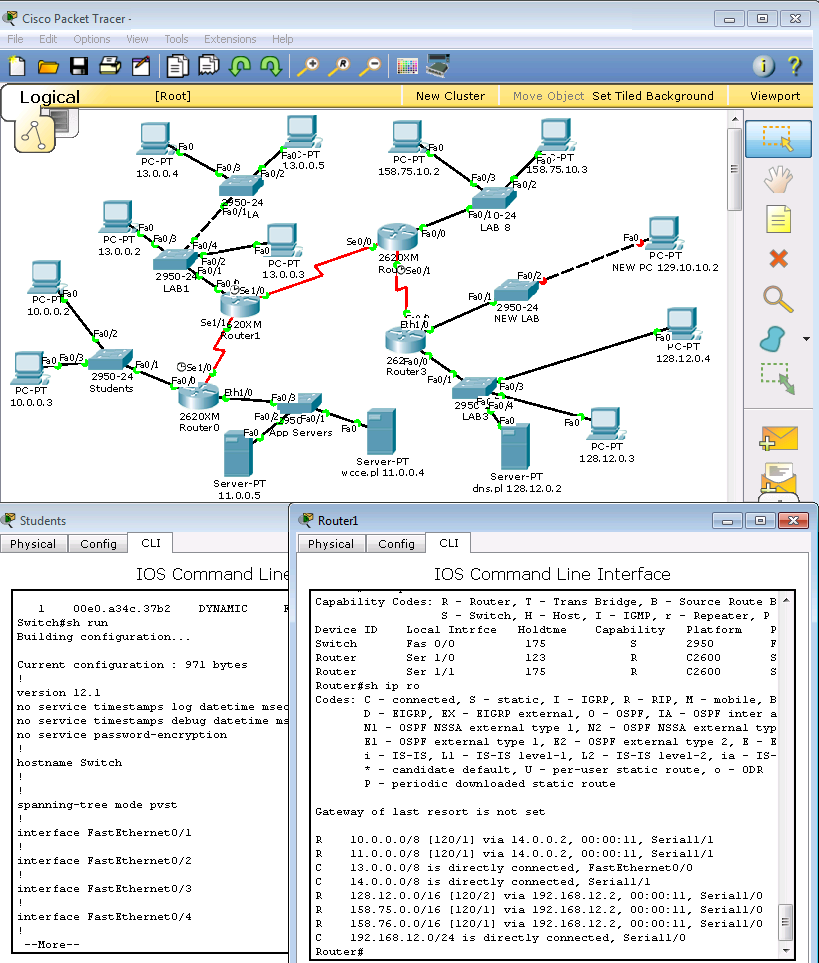Click the Copy toolbar icon

177,66
